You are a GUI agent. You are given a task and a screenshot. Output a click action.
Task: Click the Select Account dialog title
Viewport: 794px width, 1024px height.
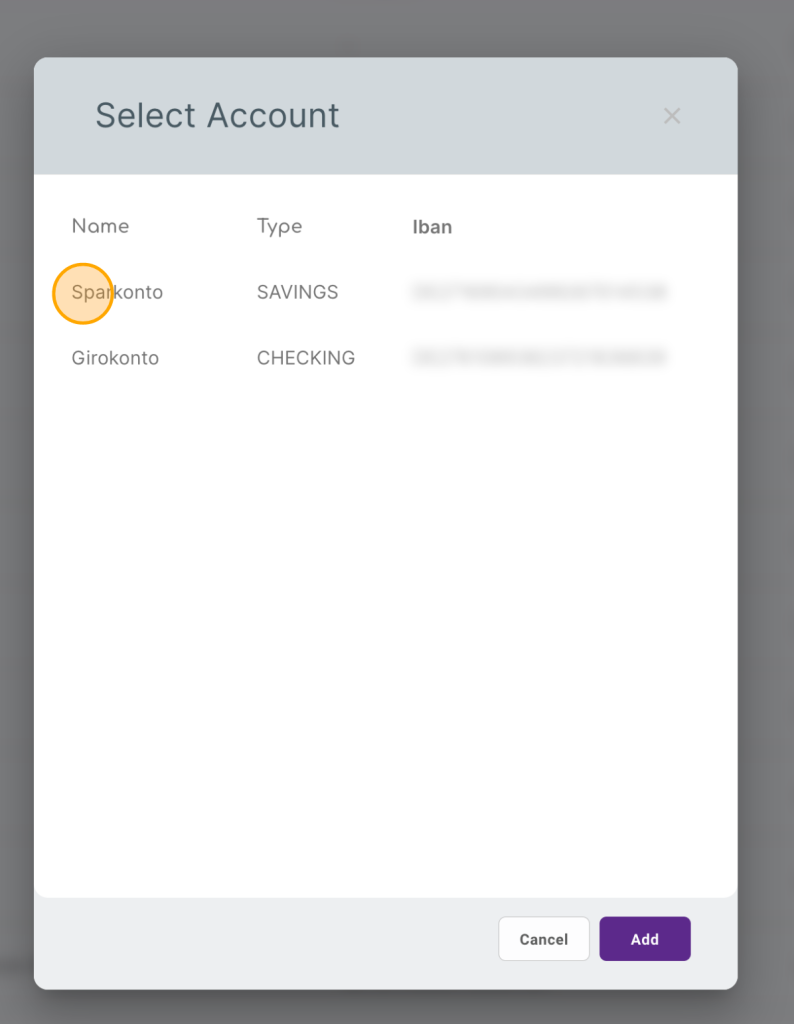[x=217, y=116]
